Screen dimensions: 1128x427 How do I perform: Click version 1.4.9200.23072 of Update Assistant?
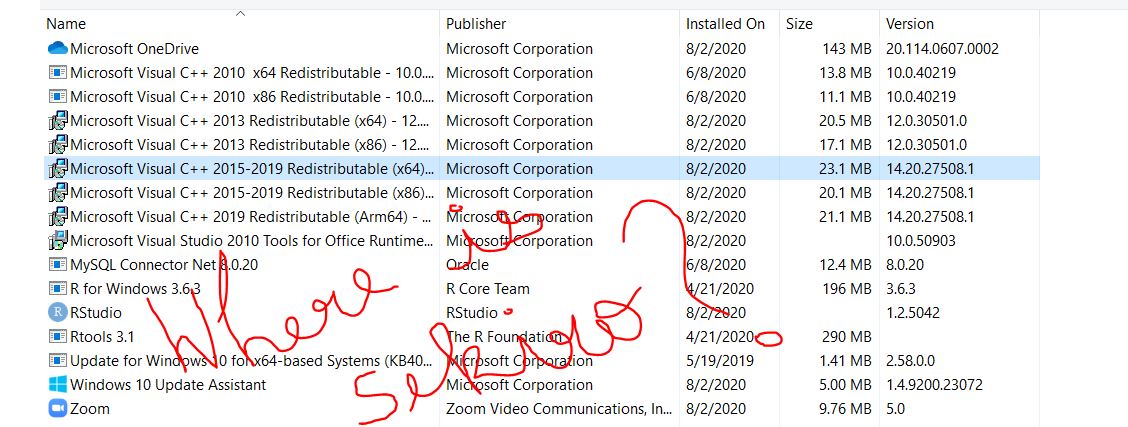pos(934,385)
